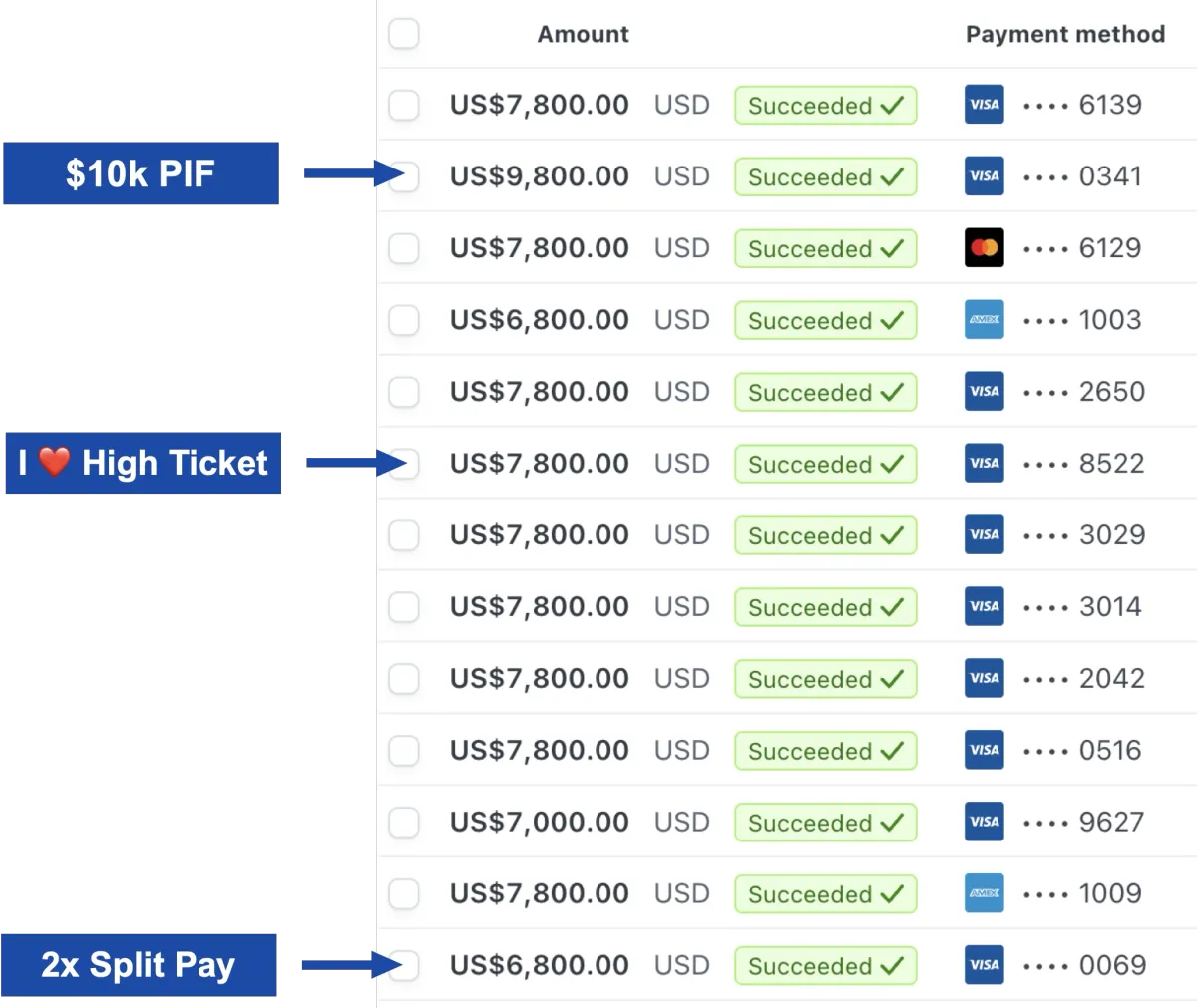Check the box for the first US$7,800.00 payment
This screenshot has height=1008, width=1197.
pyautogui.click(x=404, y=105)
